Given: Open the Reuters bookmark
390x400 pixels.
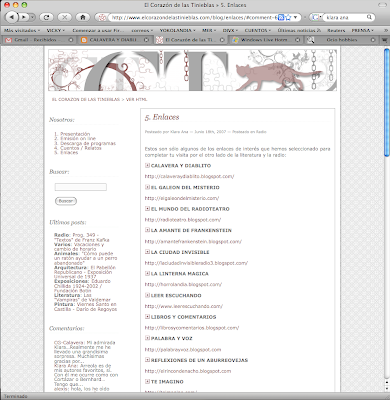Looking at the screenshot, I should point(336,30).
